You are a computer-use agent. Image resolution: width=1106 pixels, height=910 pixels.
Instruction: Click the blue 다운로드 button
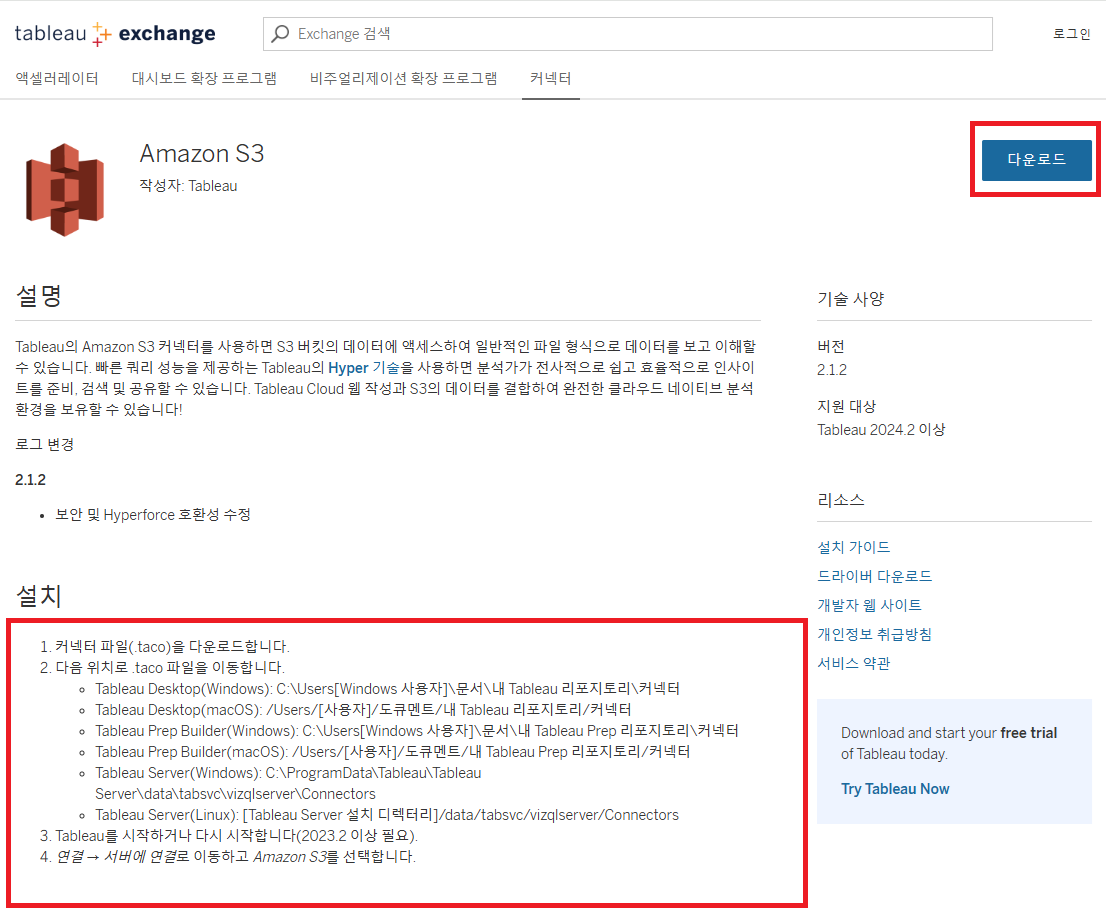click(1036, 160)
